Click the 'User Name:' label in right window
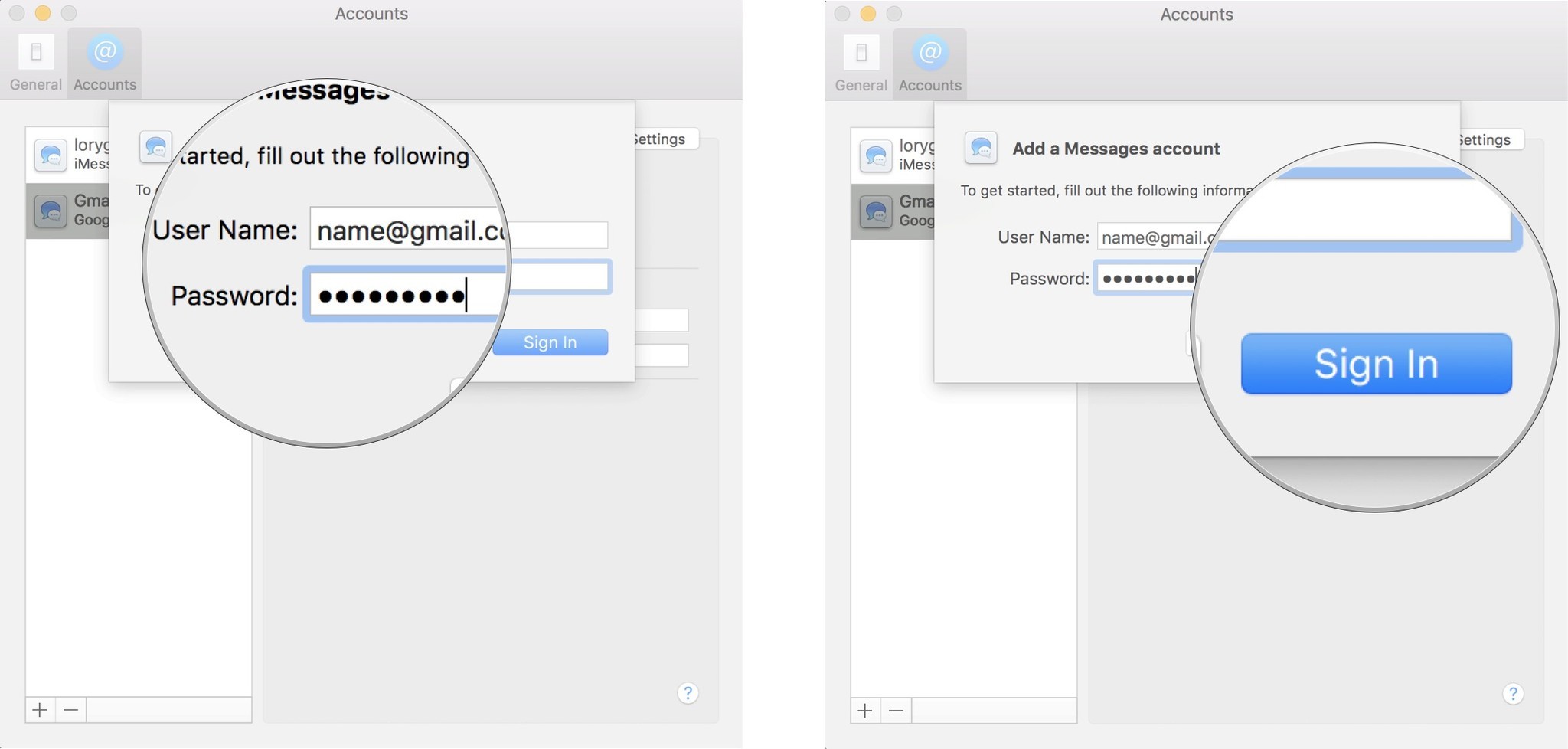The width and height of the screenshot is (1568, 749). 1043,237
